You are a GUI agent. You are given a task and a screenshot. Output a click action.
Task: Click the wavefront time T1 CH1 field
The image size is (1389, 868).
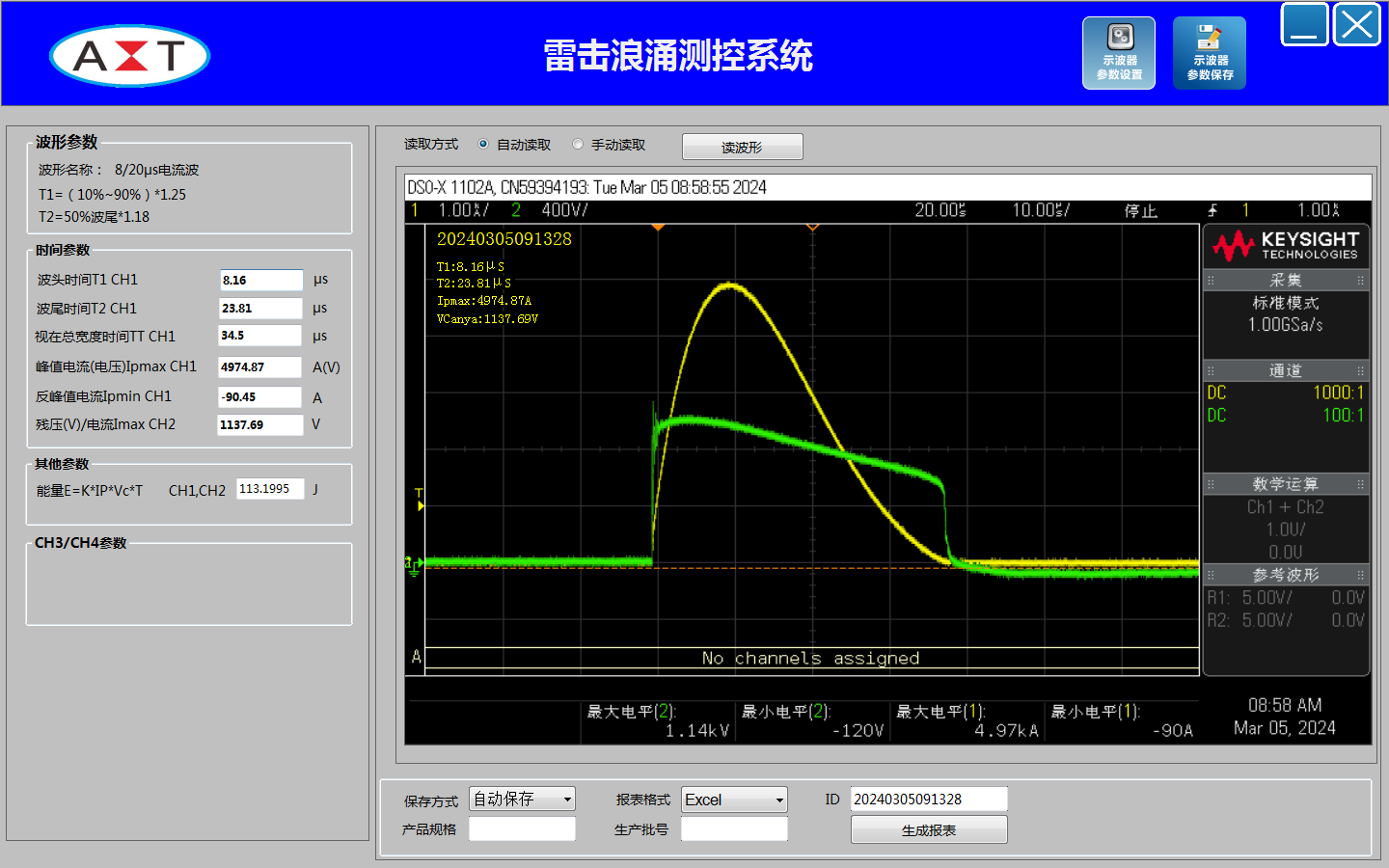pos(260,281)
